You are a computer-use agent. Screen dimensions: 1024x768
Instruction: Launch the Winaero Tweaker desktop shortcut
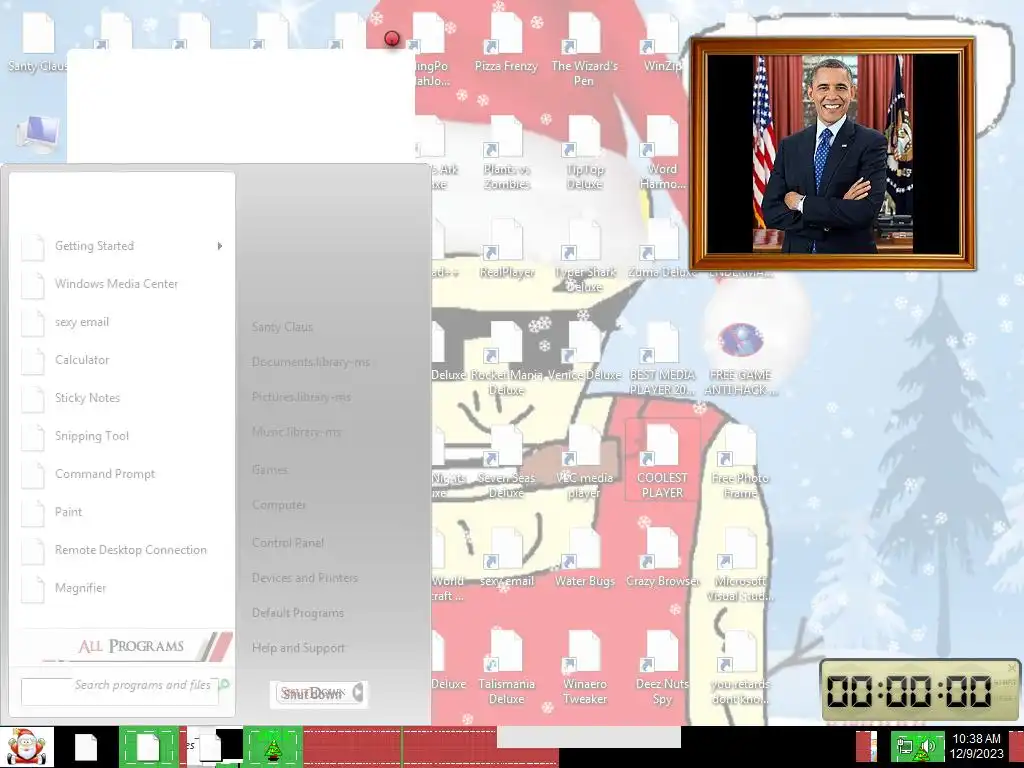[584, 668]
